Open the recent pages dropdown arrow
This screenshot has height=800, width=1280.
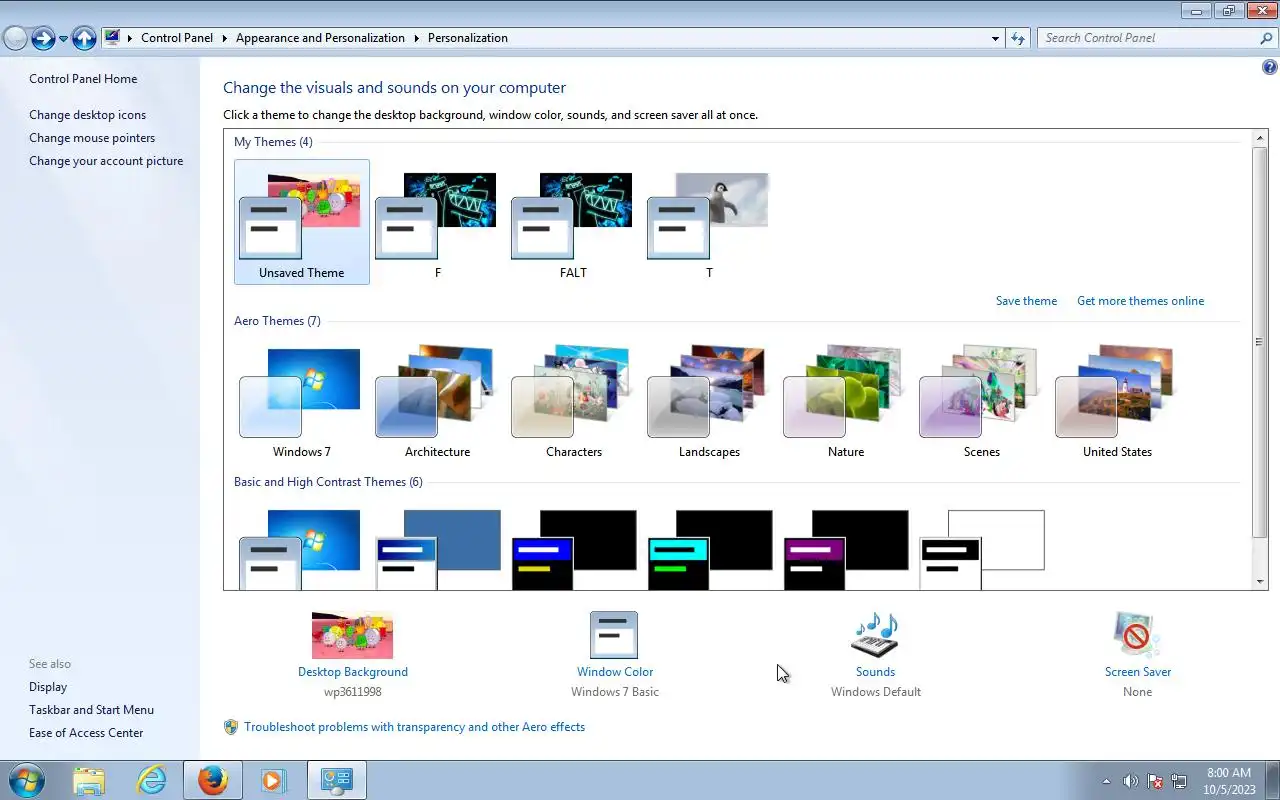[63, 39]
